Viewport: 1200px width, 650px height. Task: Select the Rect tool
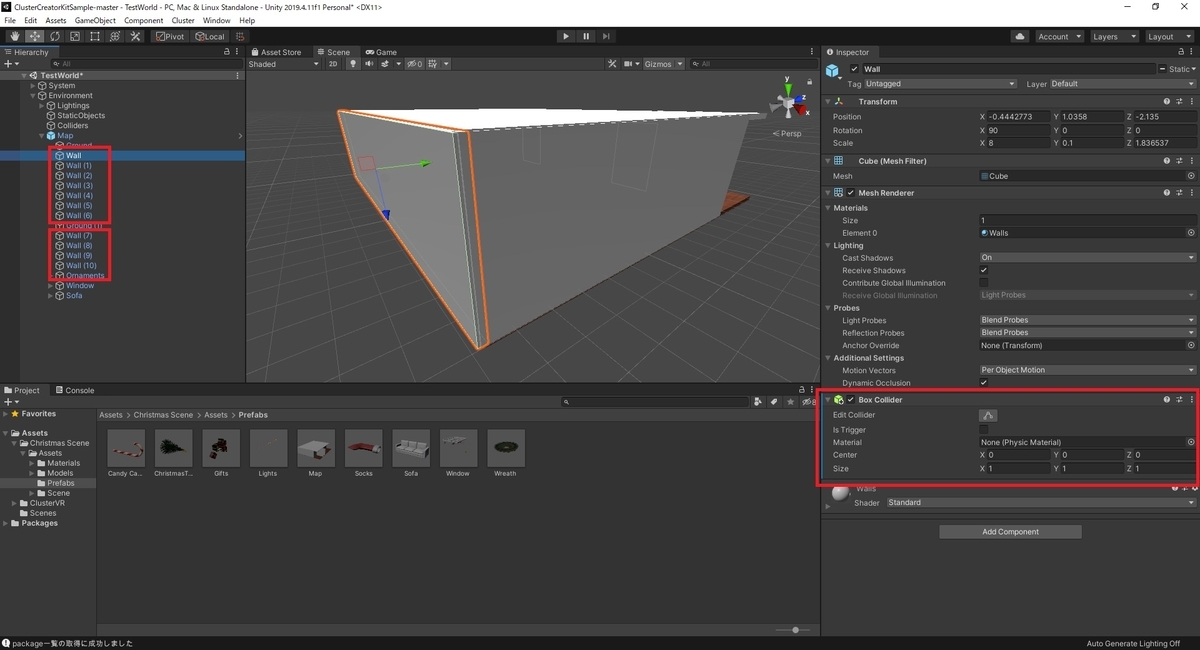pos(94,36)
